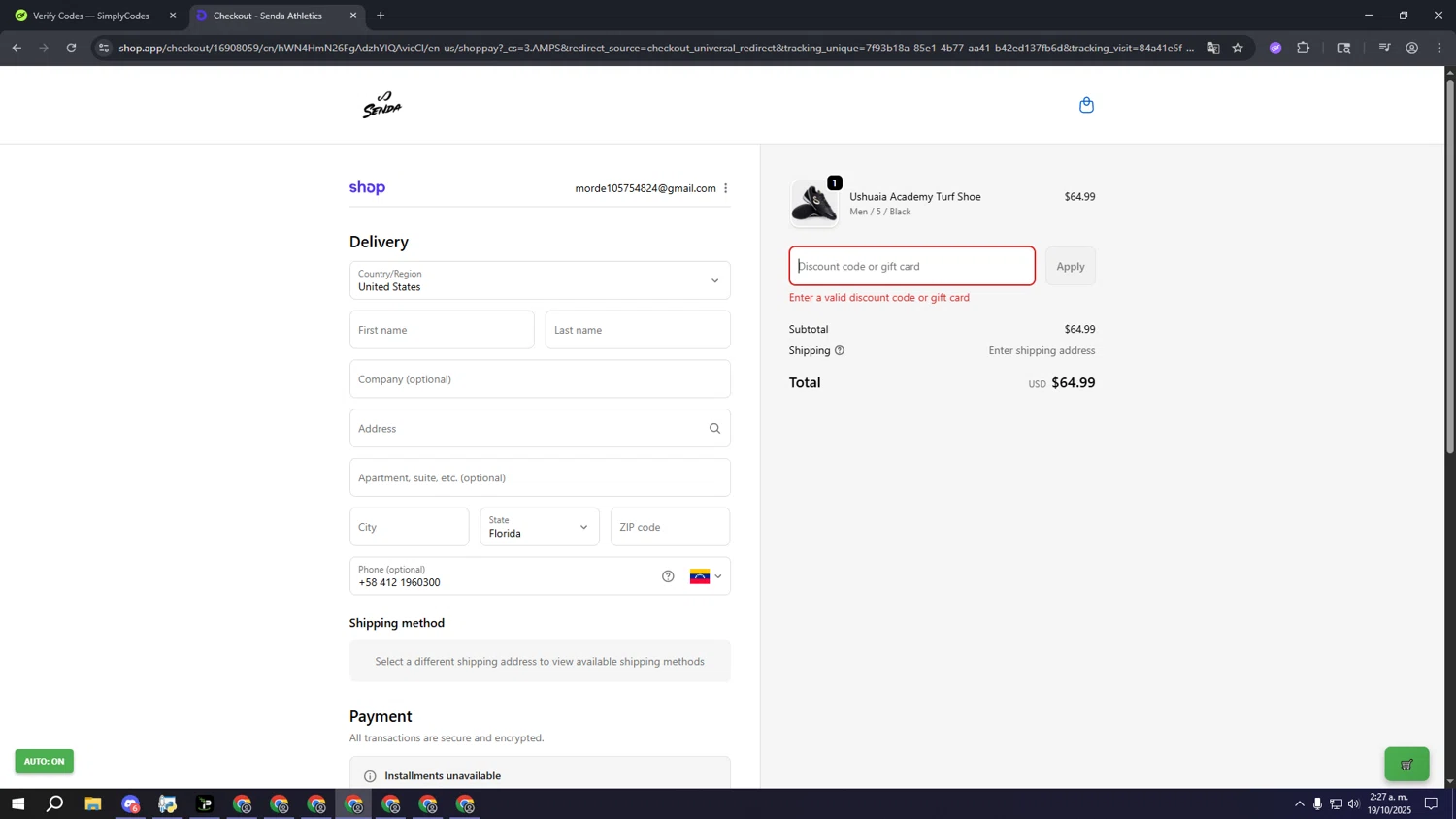
Task: Open the Discord icon with notification badge
Action: click(131, 804)
